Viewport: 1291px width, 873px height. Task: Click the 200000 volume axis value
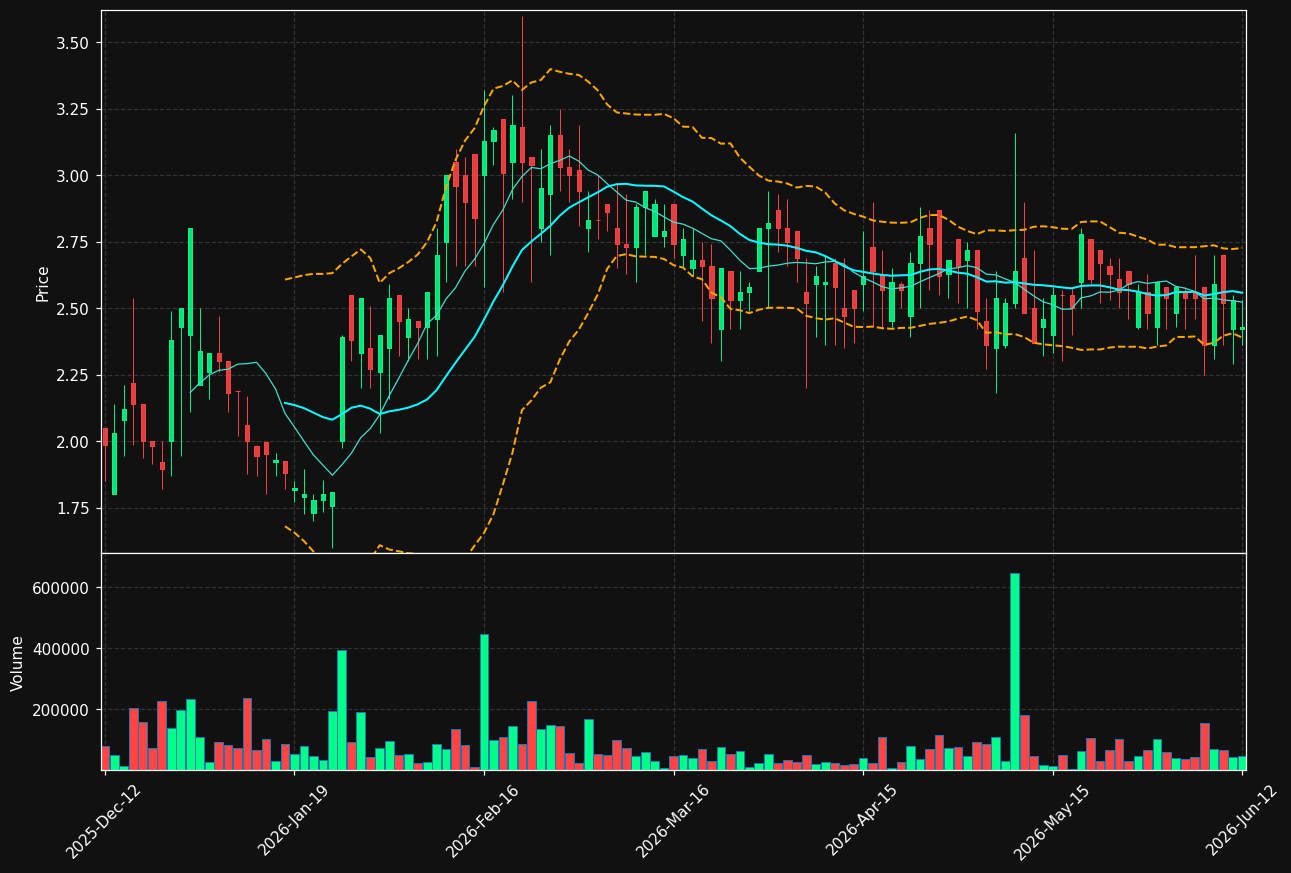63,710
